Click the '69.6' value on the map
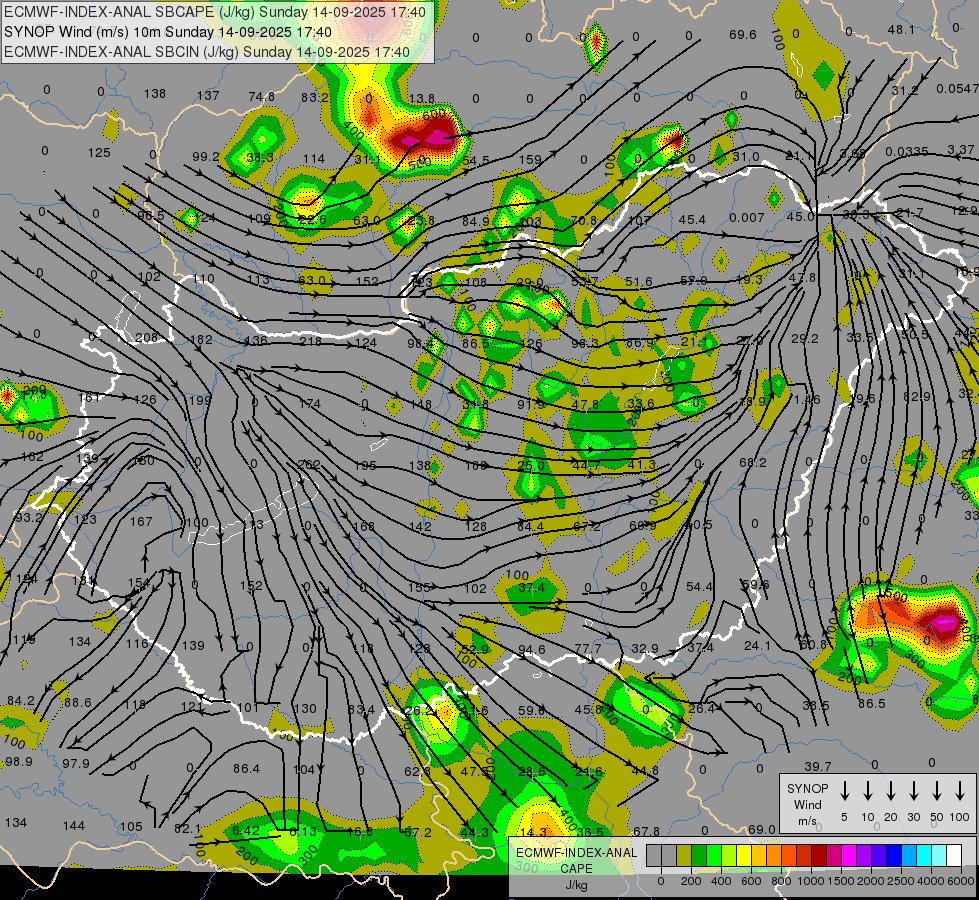 tap(743, 34)
